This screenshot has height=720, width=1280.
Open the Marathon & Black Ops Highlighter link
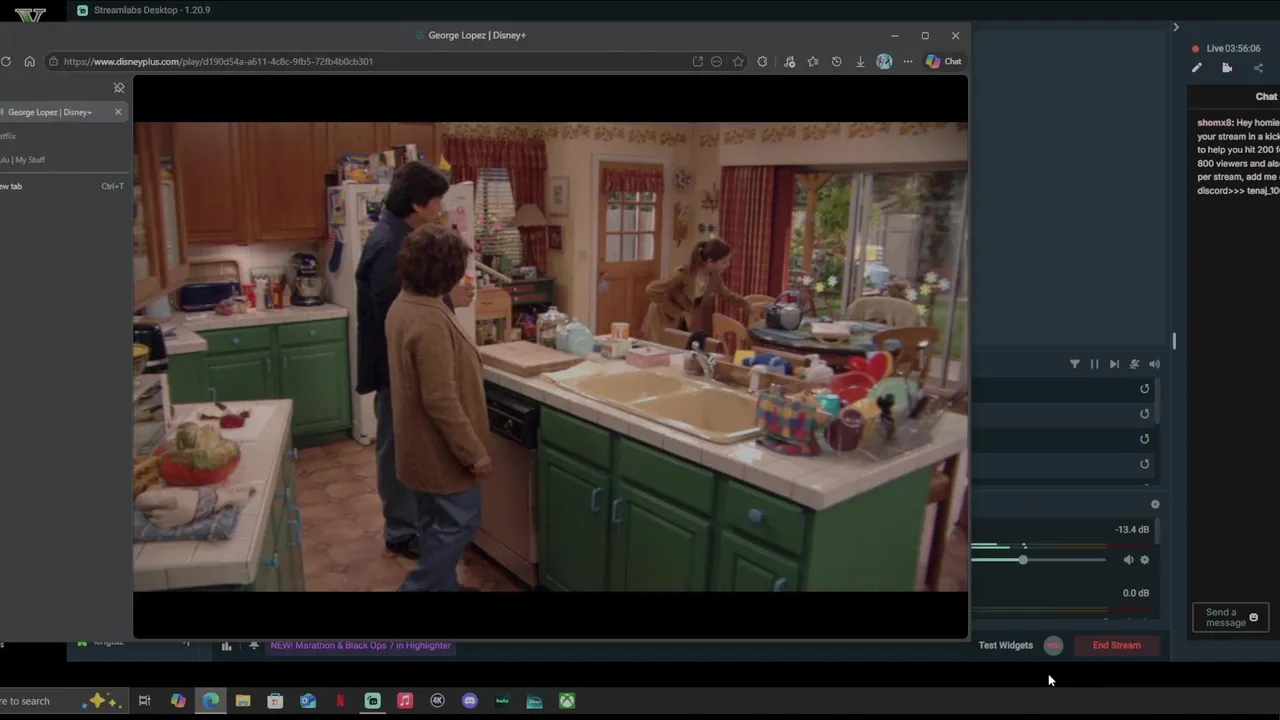(x=361, y=646)
